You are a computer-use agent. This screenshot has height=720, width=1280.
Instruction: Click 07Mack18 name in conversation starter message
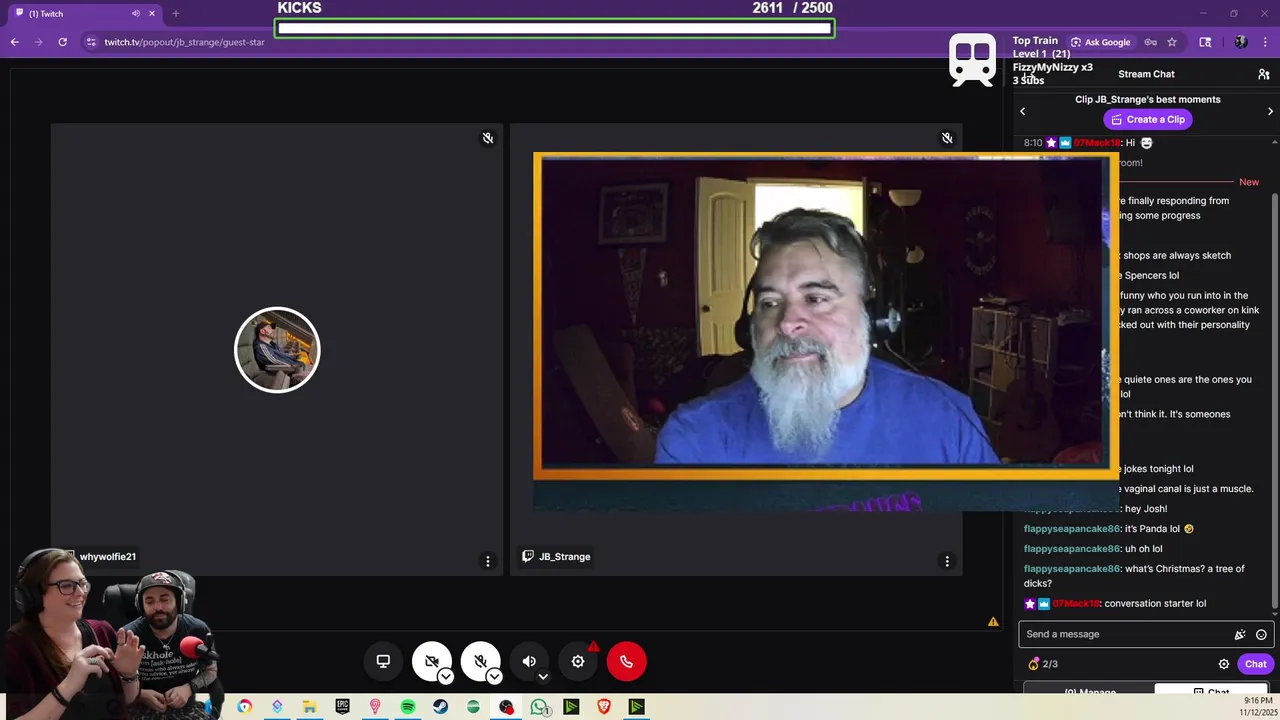[x=1076, y=604]
